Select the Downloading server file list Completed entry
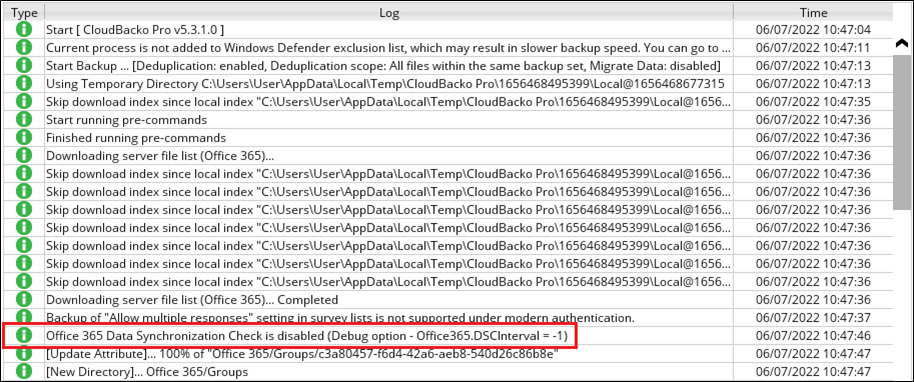914x382 pixels. [192, 300]
